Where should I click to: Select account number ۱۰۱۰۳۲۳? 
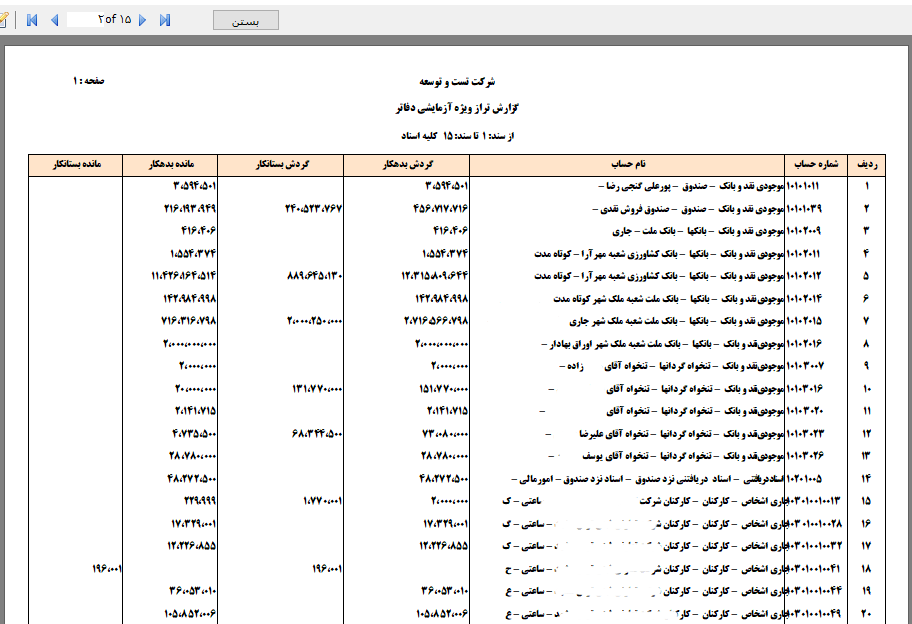(805, 434)
